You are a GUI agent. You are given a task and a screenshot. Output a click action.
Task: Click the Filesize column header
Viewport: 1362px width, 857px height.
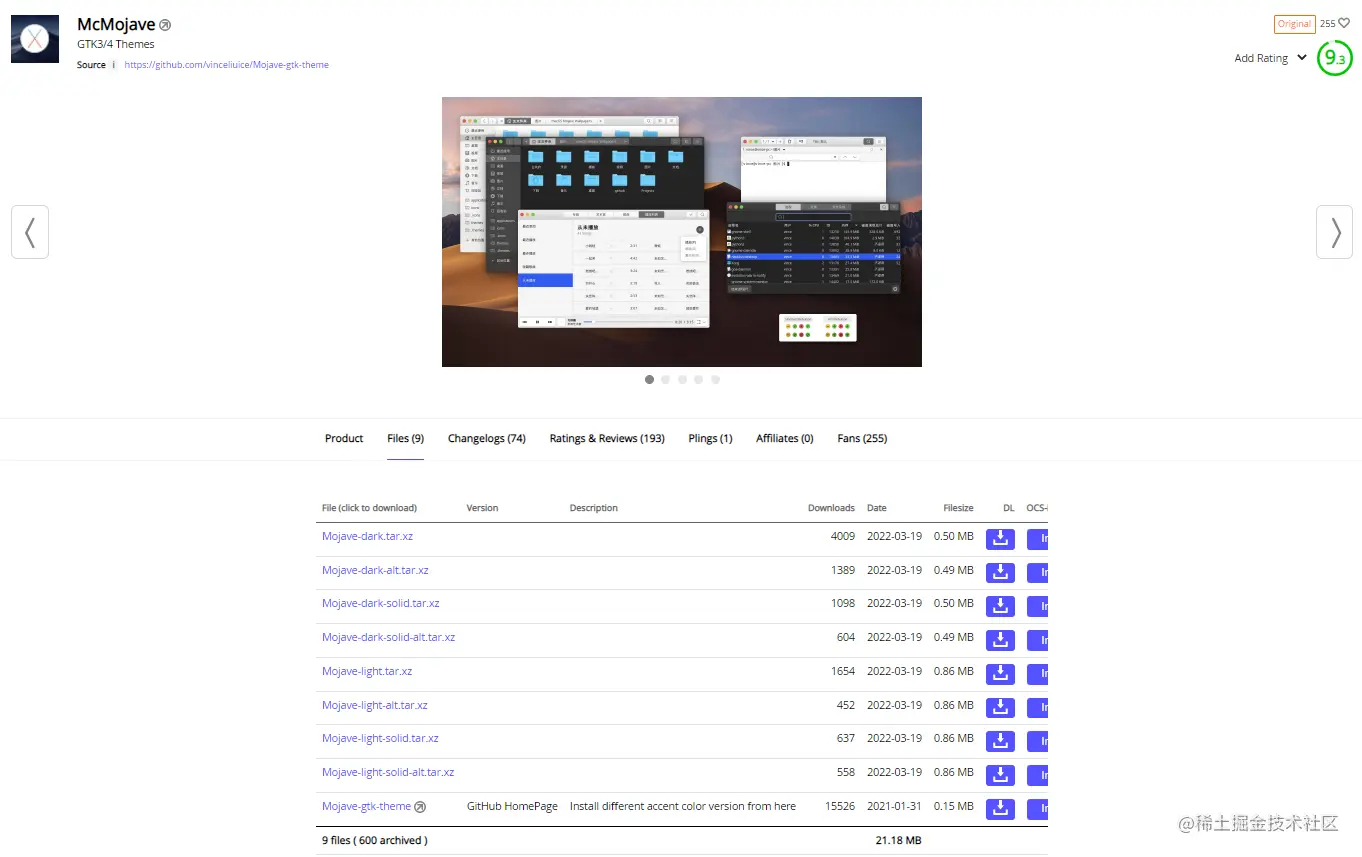[958, 508]
